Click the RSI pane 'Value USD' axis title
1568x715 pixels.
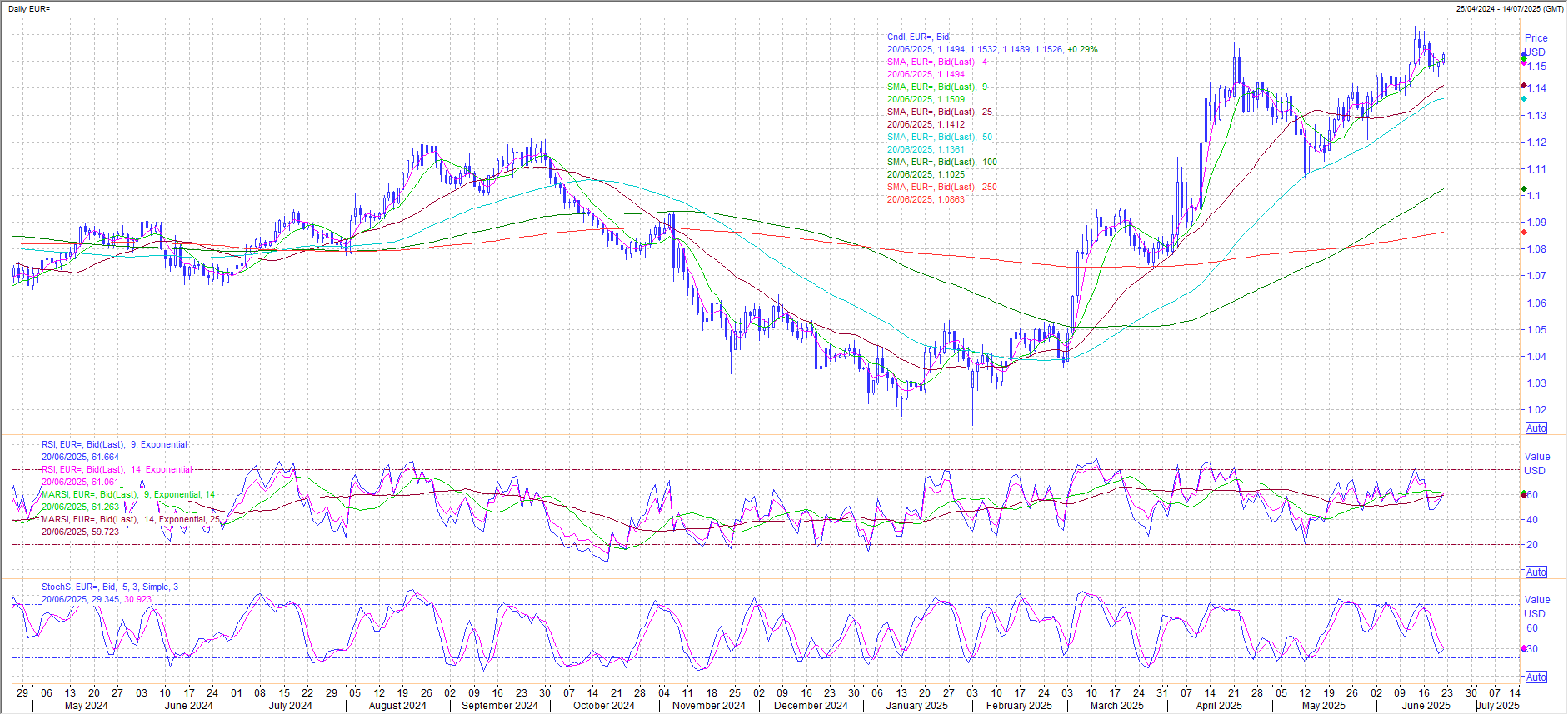tap(1536, 463)
